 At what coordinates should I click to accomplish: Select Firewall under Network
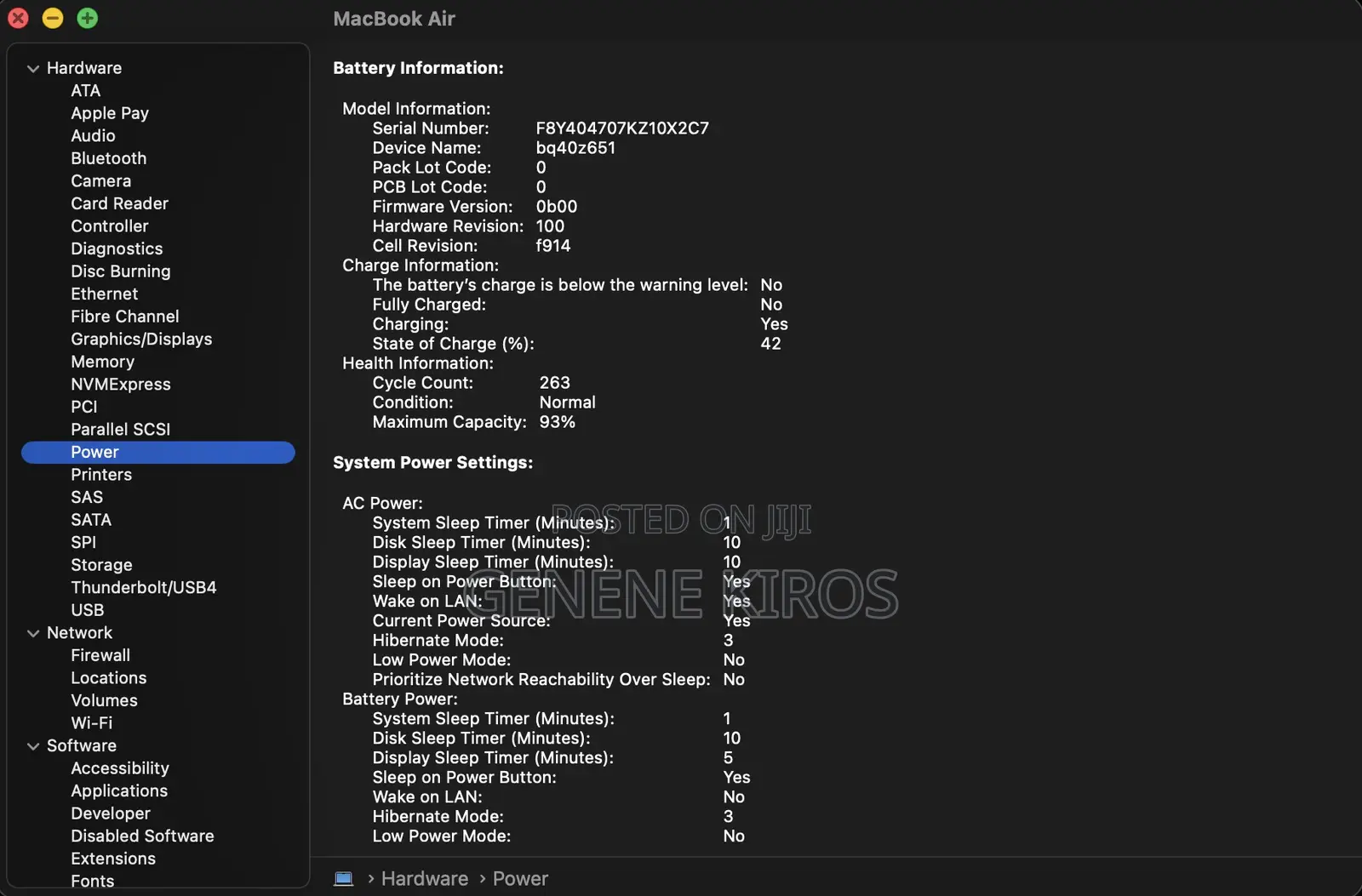pos(100,655)
